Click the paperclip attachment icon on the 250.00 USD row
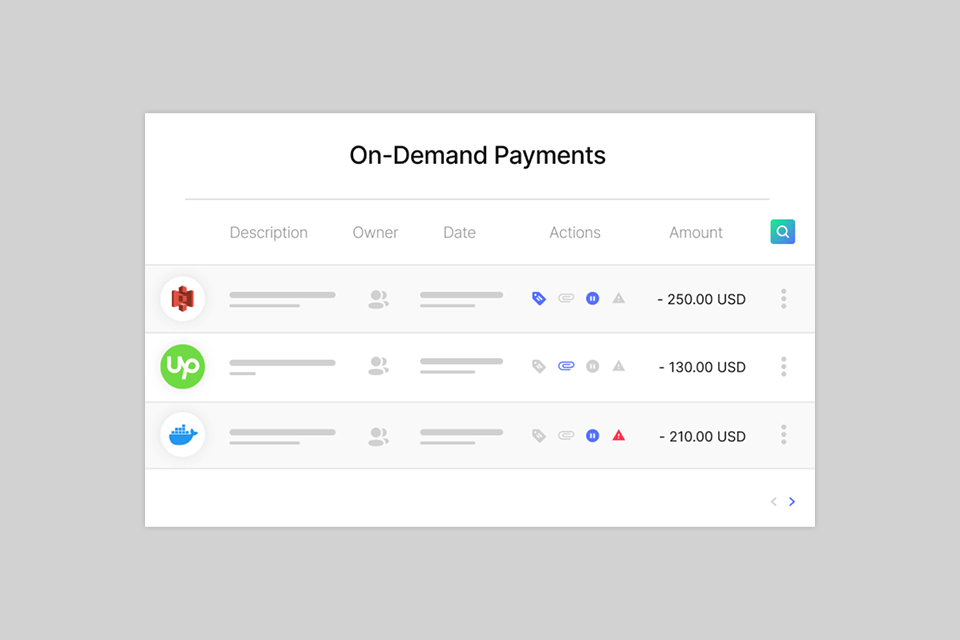Screen dimensions: 960x640 click(x=566, y=298)
